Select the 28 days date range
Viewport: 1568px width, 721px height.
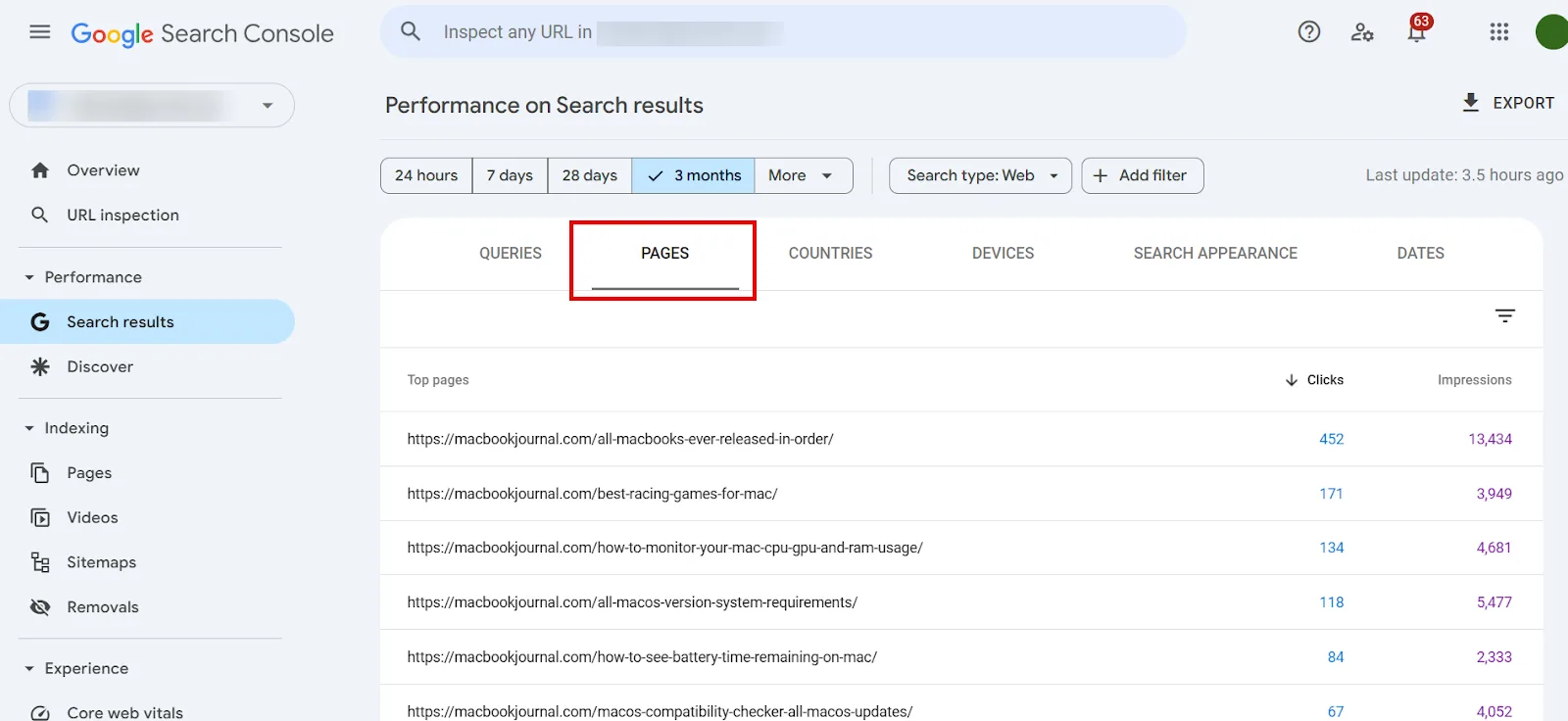590,175
